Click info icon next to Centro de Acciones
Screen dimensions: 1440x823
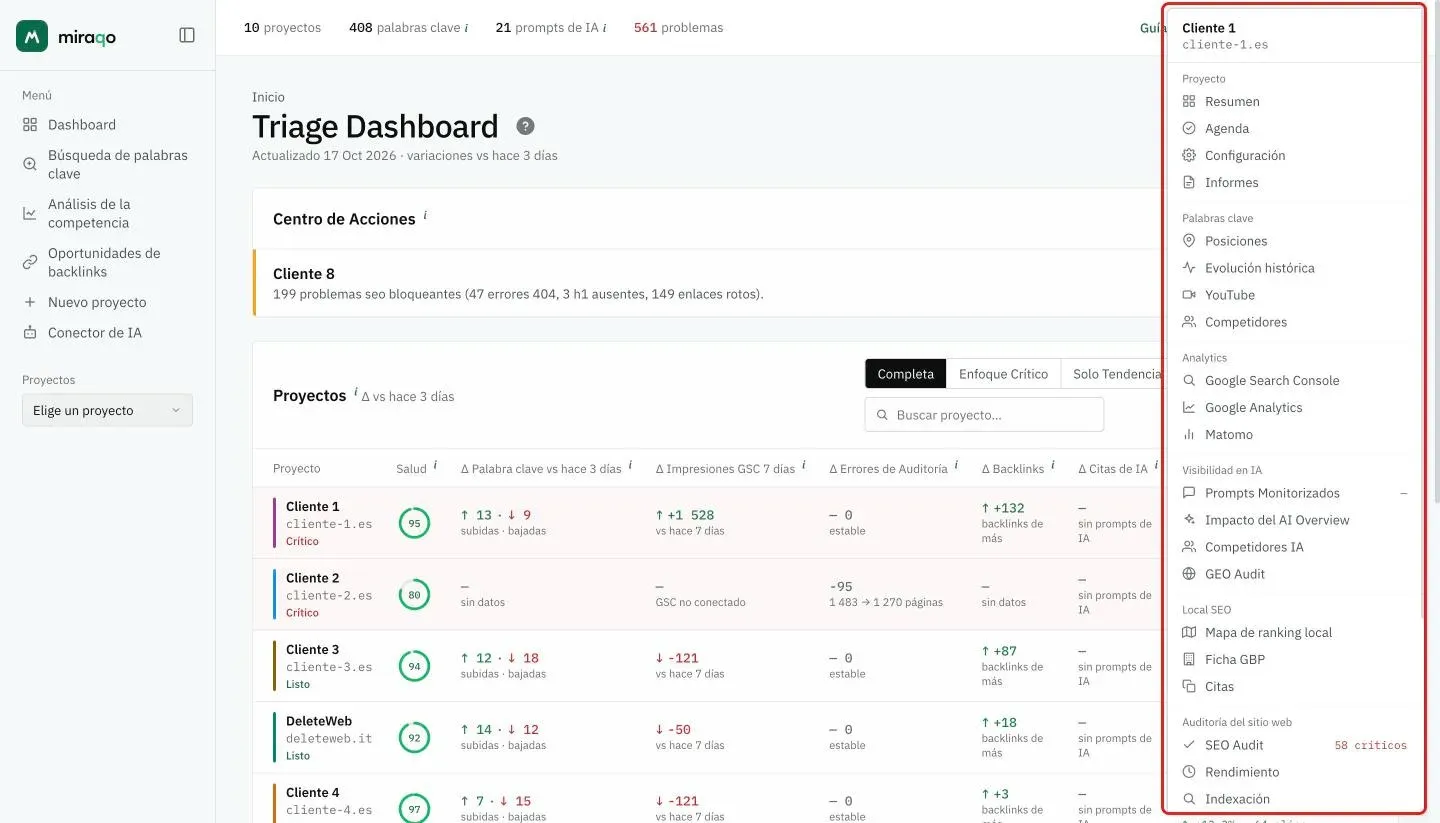point(425,215)
